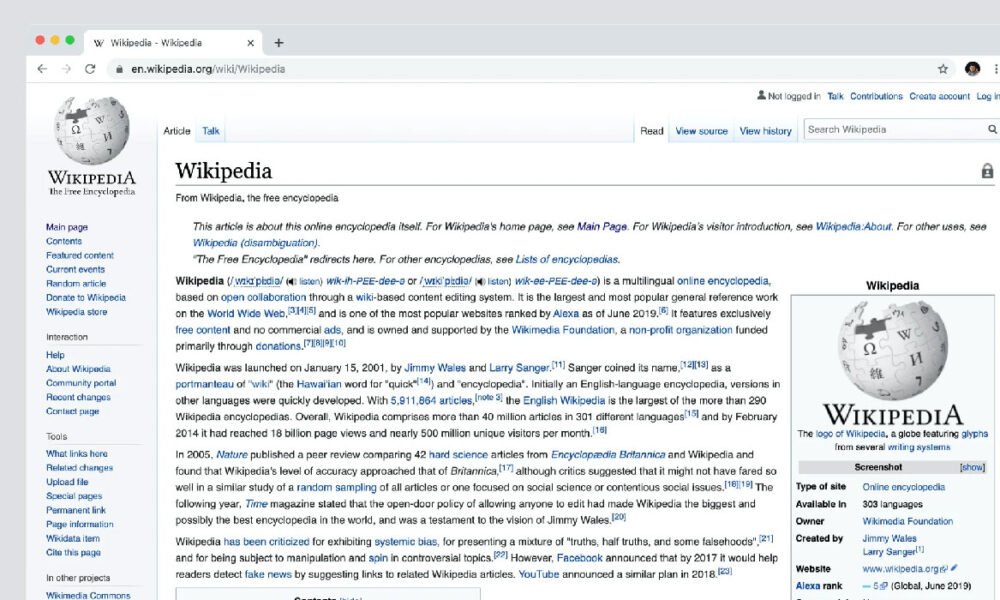Open the YouTube link in the article
This screenshot has height=600, width=1000.
tap(538, 574)
